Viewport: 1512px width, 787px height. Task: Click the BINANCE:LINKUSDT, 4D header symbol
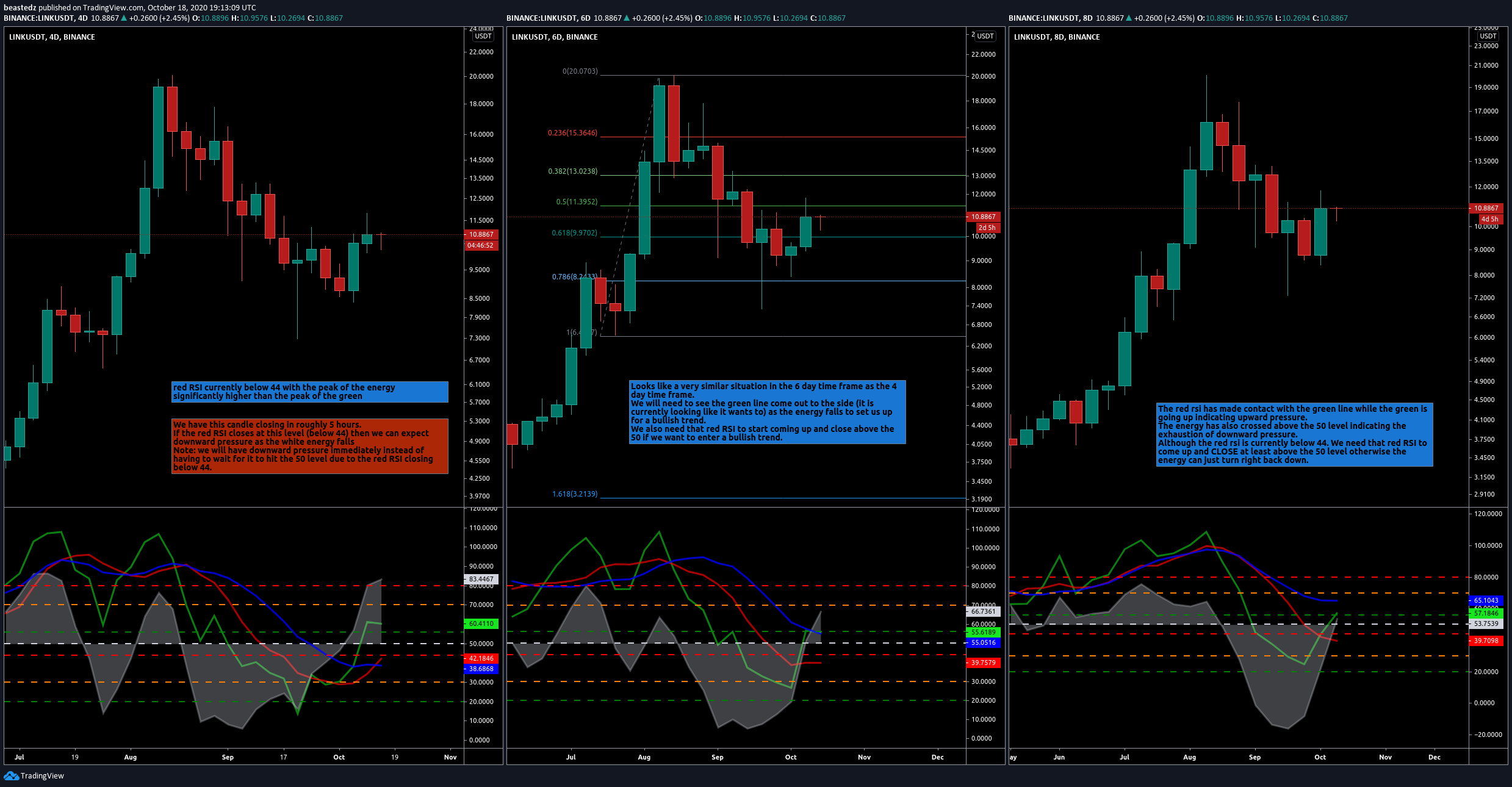coord(46,18)
